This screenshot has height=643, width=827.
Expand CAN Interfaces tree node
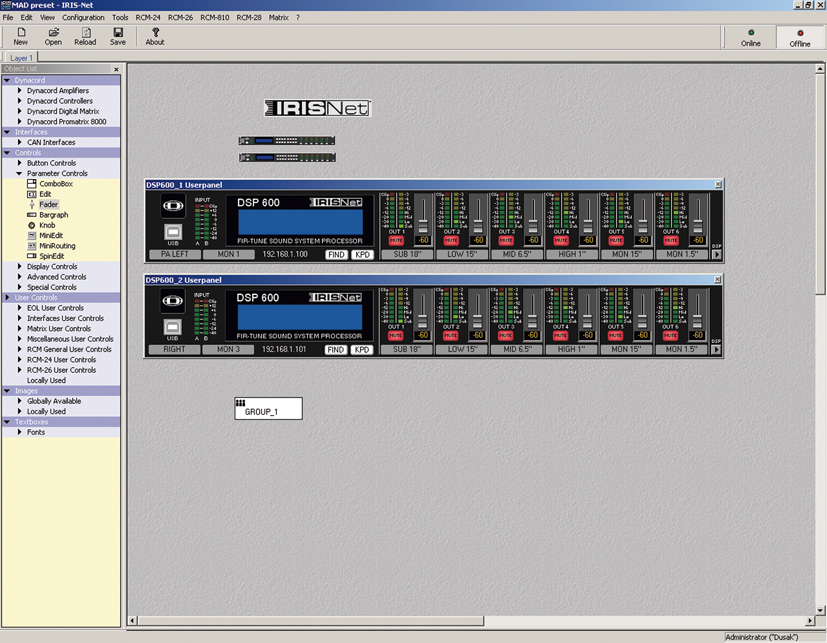click(x=20, y=142)
